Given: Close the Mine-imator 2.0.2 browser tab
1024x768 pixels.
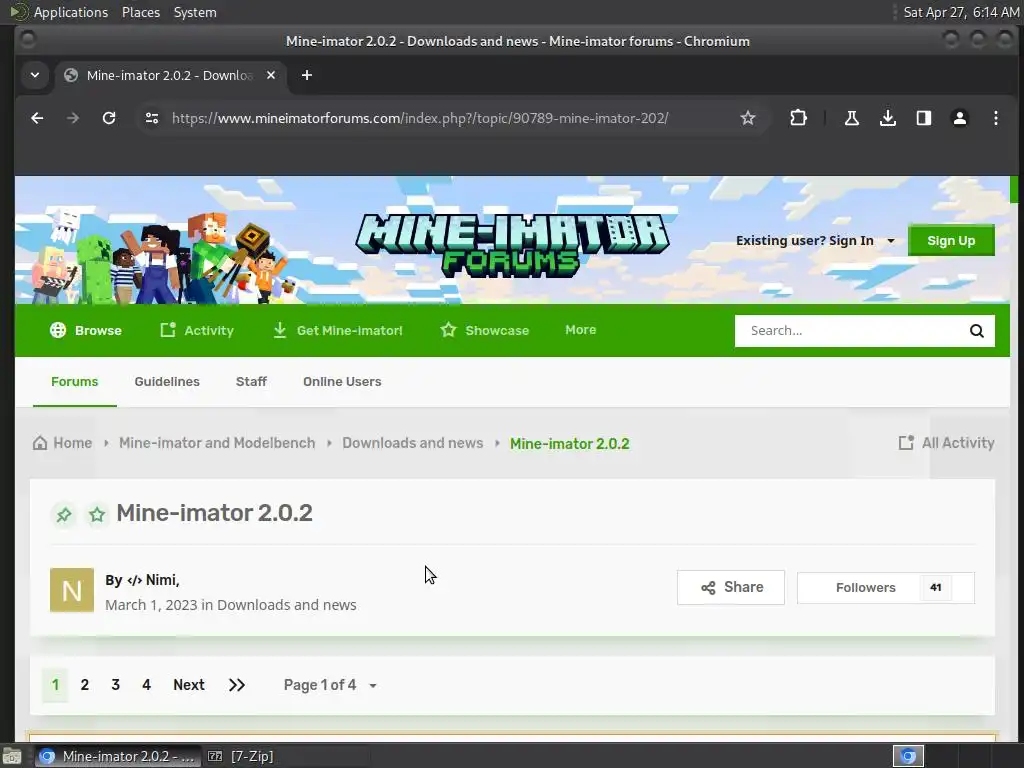Looking at the screenshot, I should tap(270, 75).
